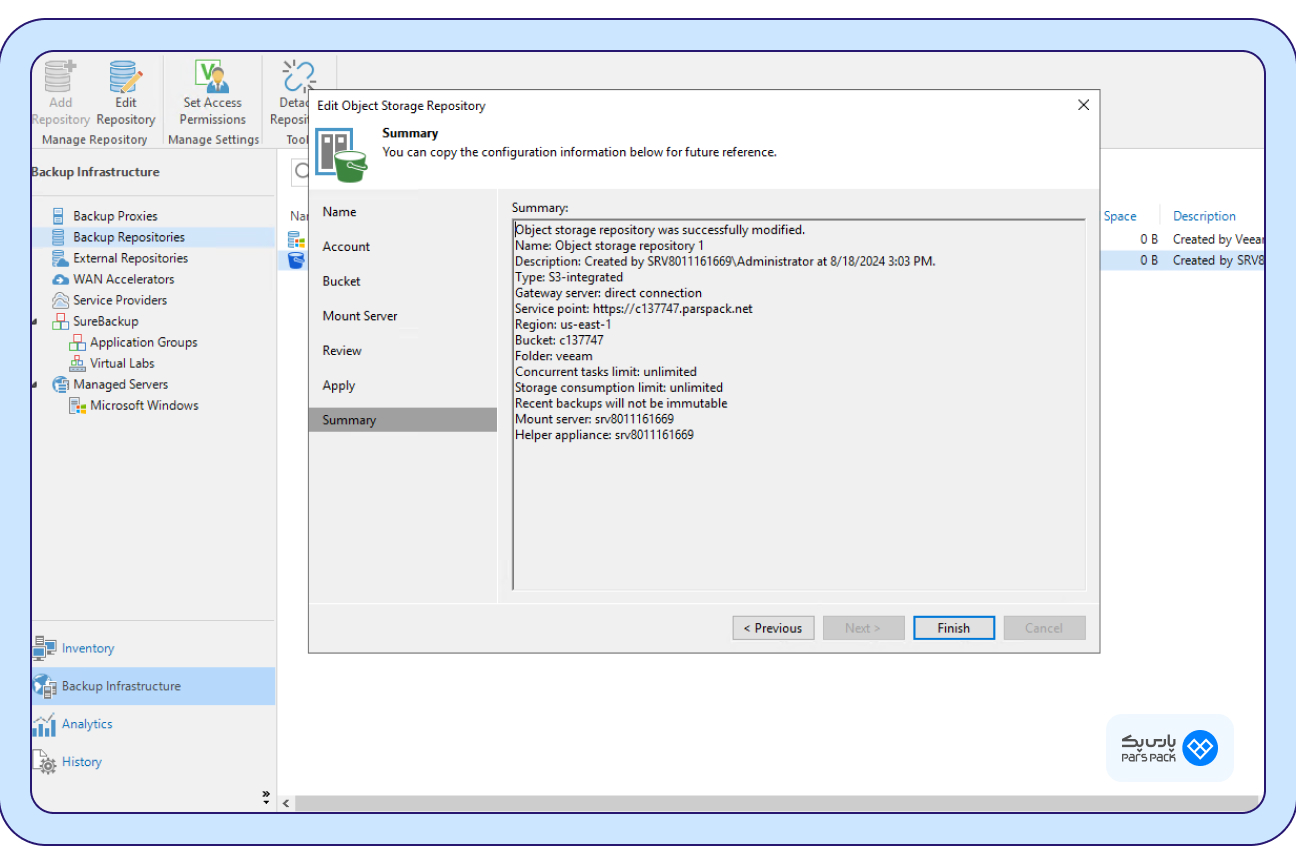Click the object storage repository row icon
This screenshot has width=1296, height=864.
click(x=296, y=260)
